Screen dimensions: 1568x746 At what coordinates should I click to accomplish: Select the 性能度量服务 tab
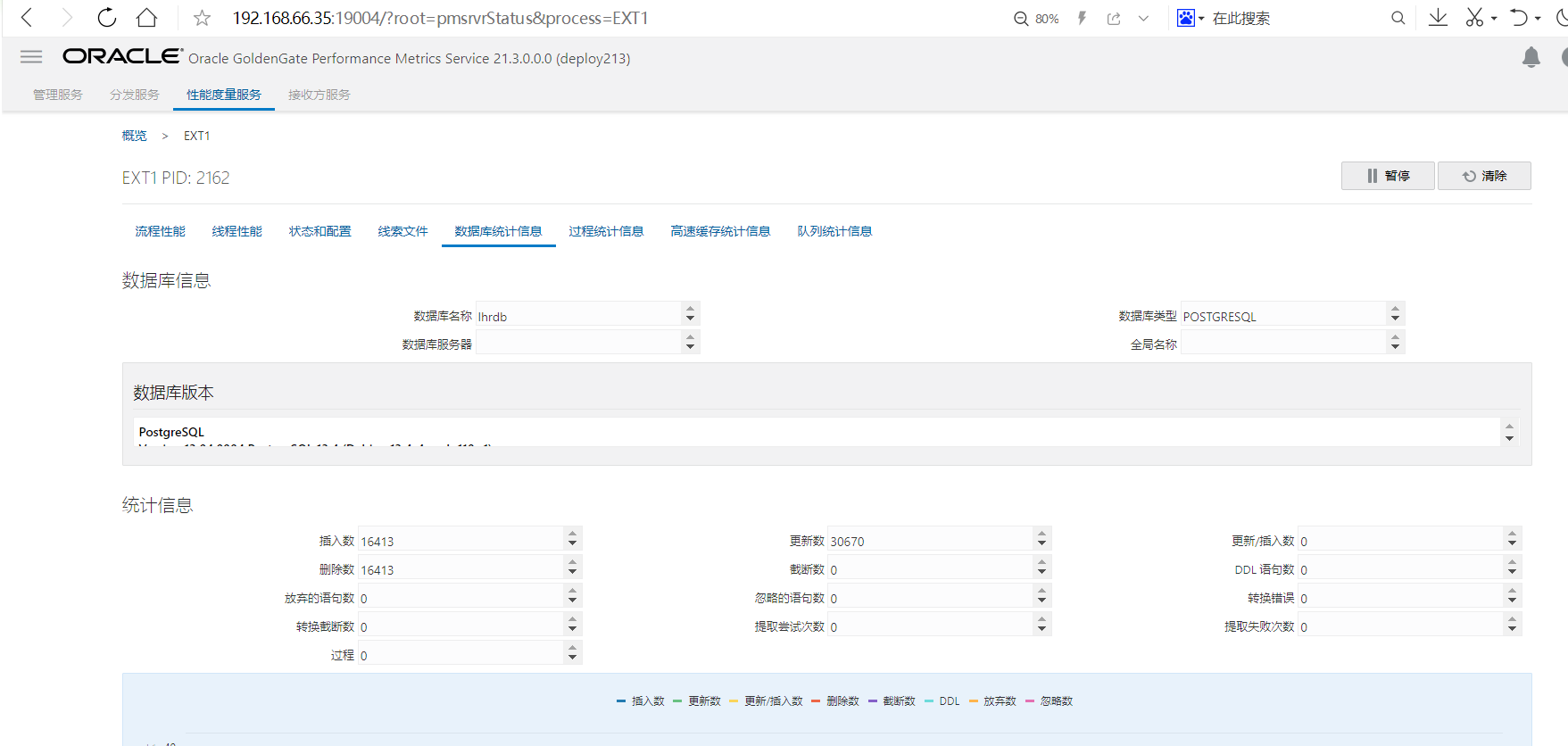(x=224, y=95)
